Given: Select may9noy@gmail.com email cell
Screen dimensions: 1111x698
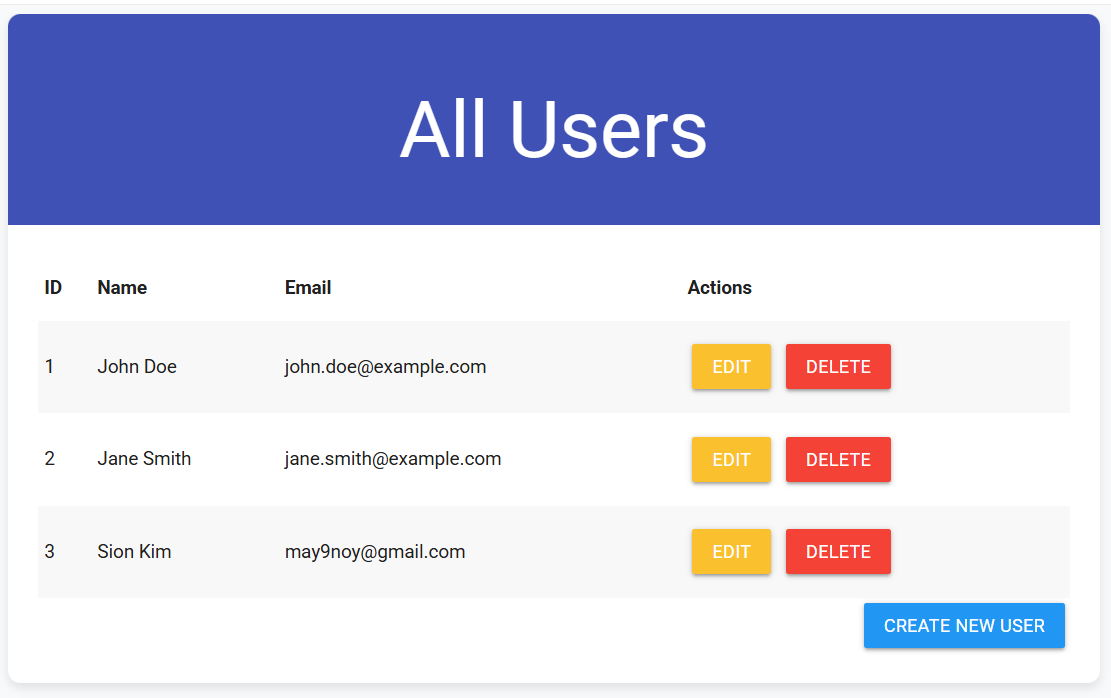Looking at the screenshot, I should tap(375, 551).
